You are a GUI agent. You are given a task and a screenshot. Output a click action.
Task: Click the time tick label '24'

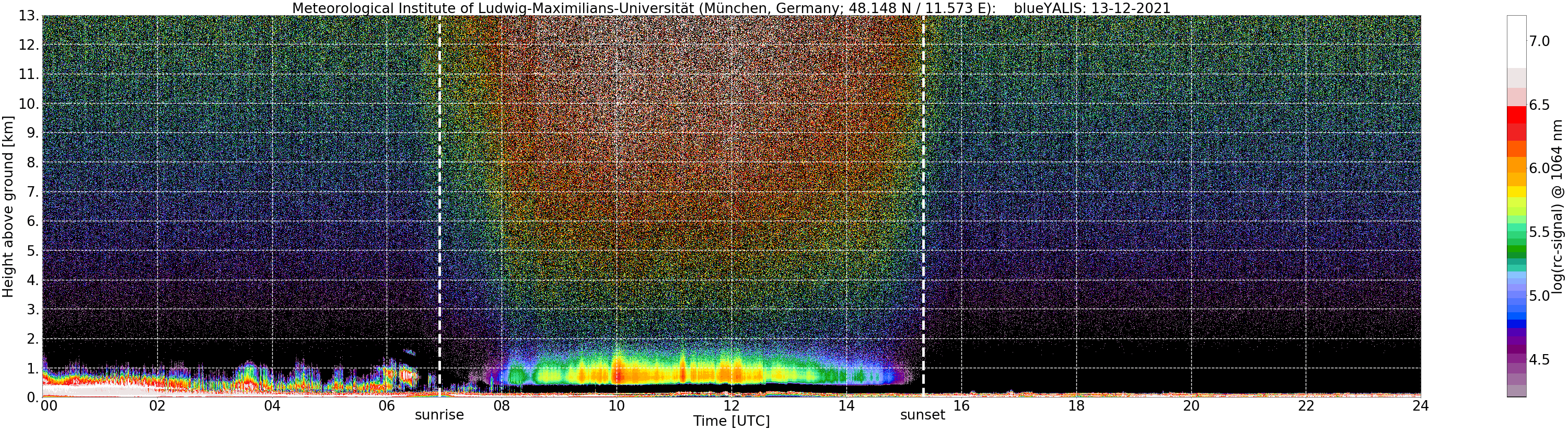tap(1420, 406)
